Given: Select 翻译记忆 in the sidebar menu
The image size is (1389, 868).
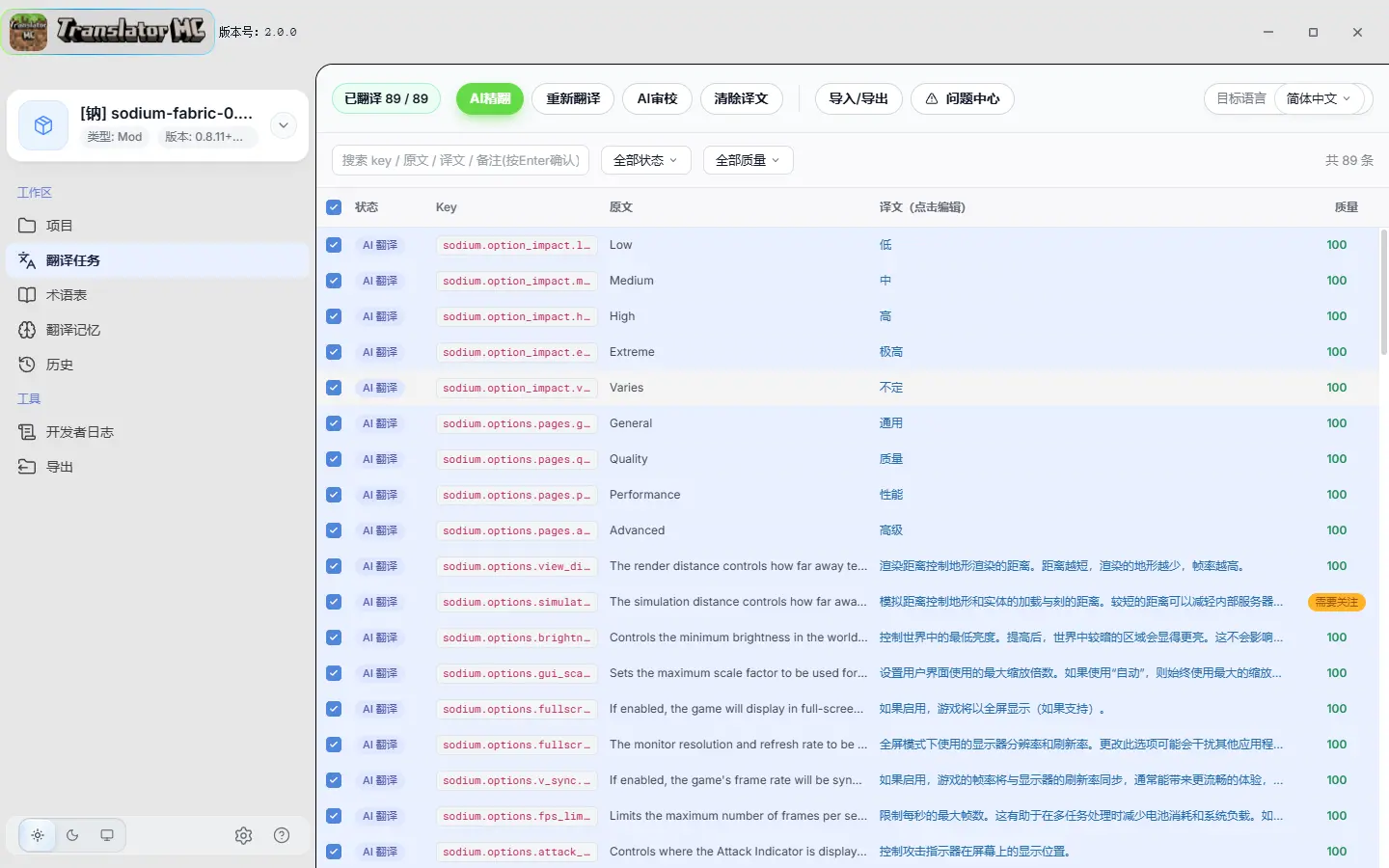Looking at the screenshot, I should tap(158, 330).
